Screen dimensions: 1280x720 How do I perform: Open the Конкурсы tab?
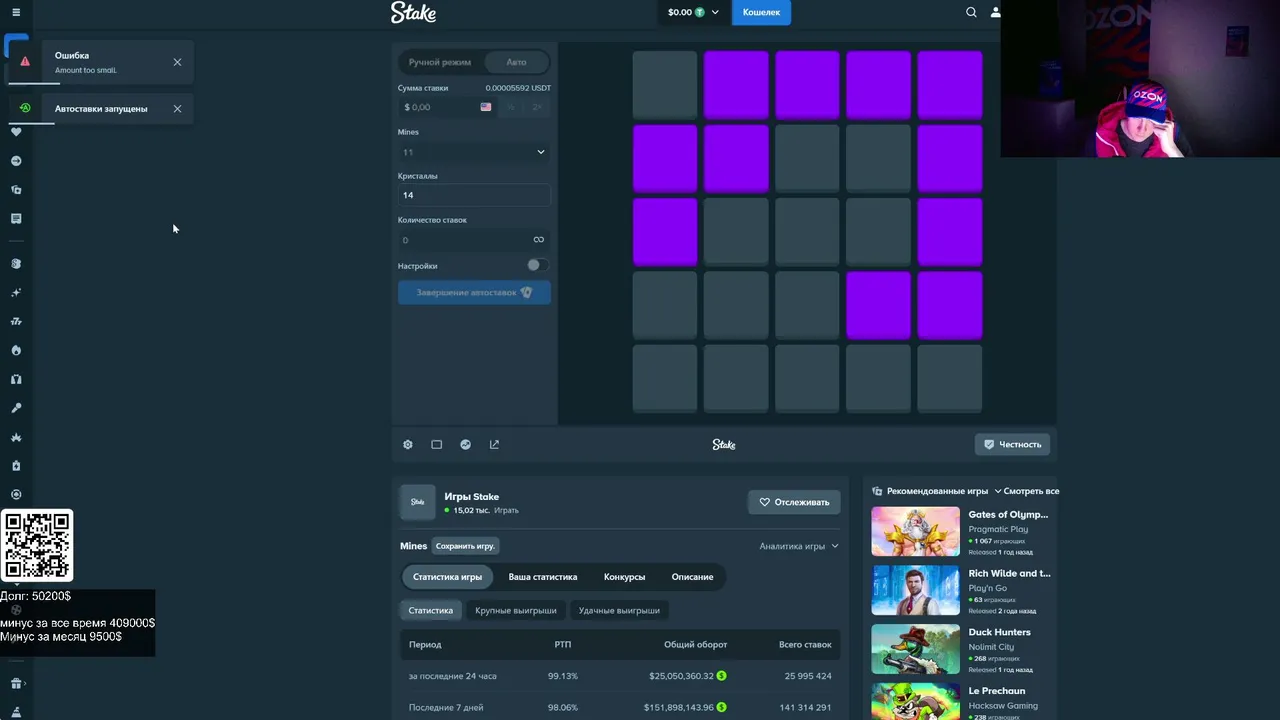pyautogui.click(x=624, y=577)
